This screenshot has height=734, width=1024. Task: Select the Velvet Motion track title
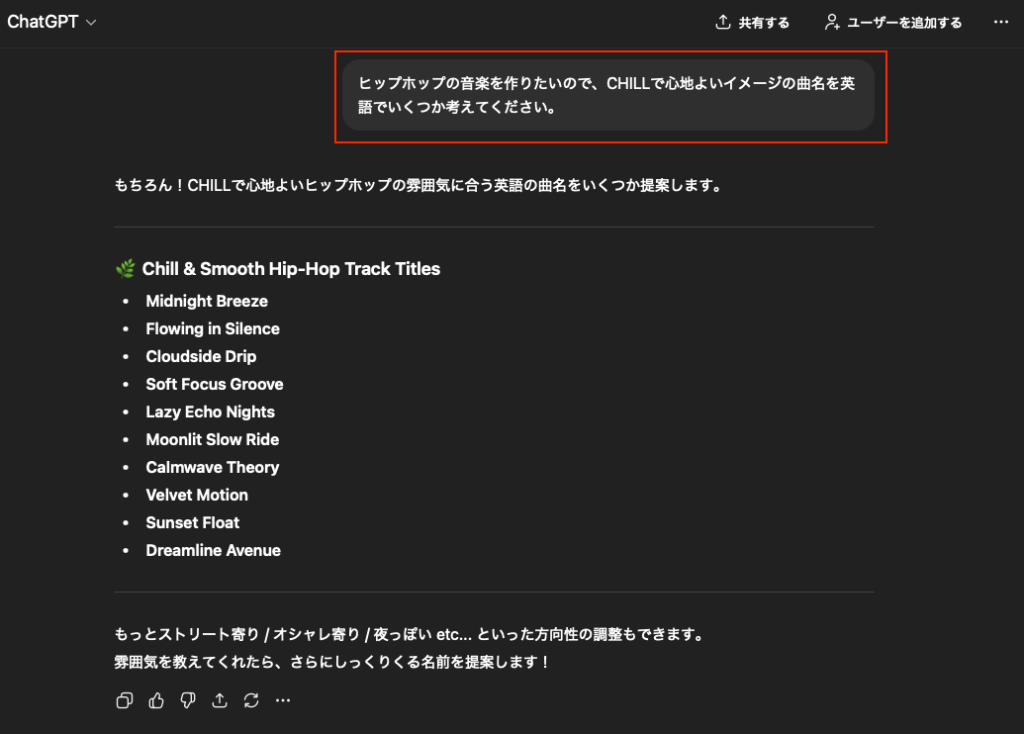coord(197,495)
